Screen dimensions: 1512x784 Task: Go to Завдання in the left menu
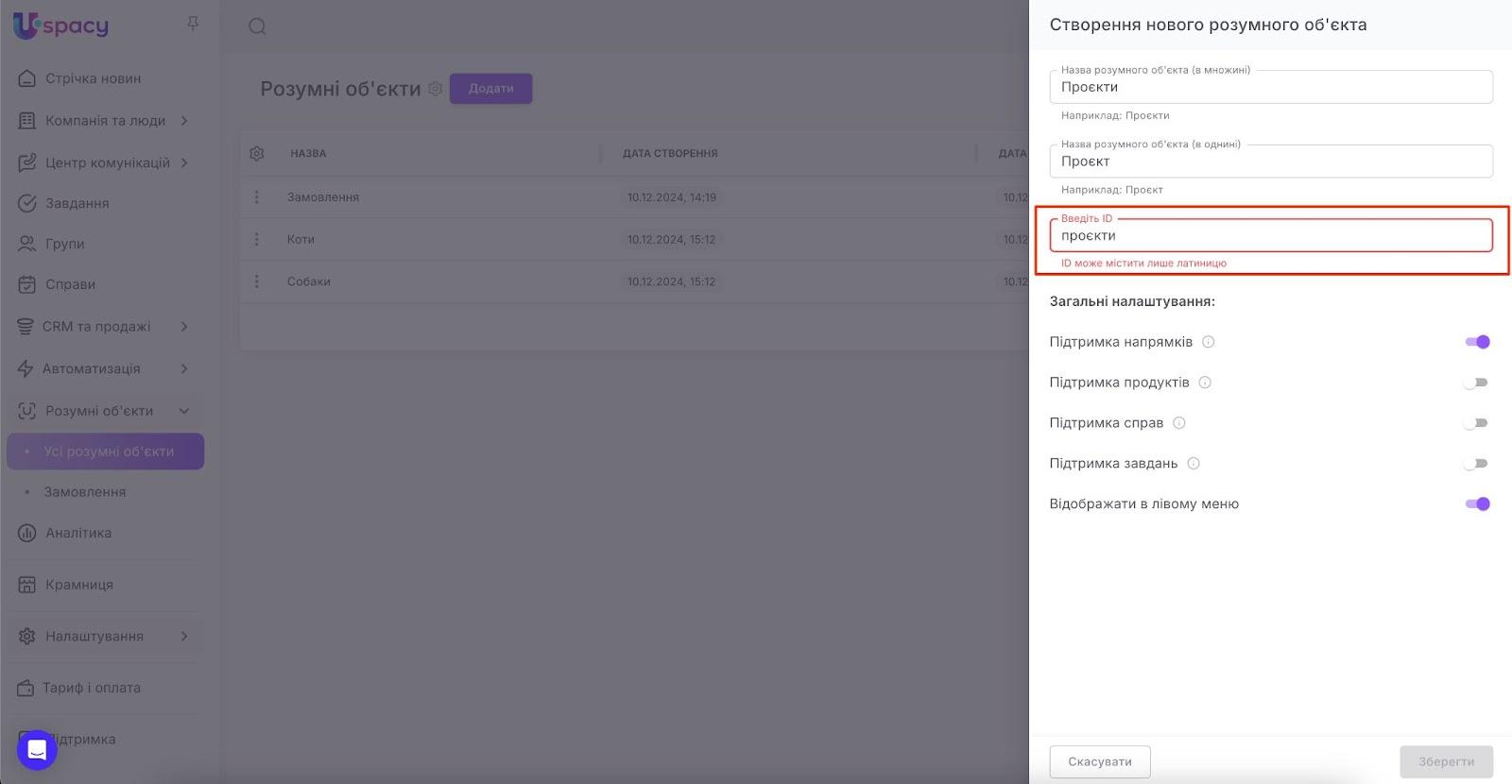[x=77, y=203]
